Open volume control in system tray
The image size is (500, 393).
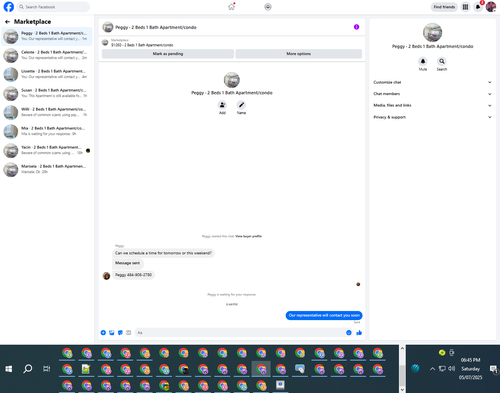point(452,369)
